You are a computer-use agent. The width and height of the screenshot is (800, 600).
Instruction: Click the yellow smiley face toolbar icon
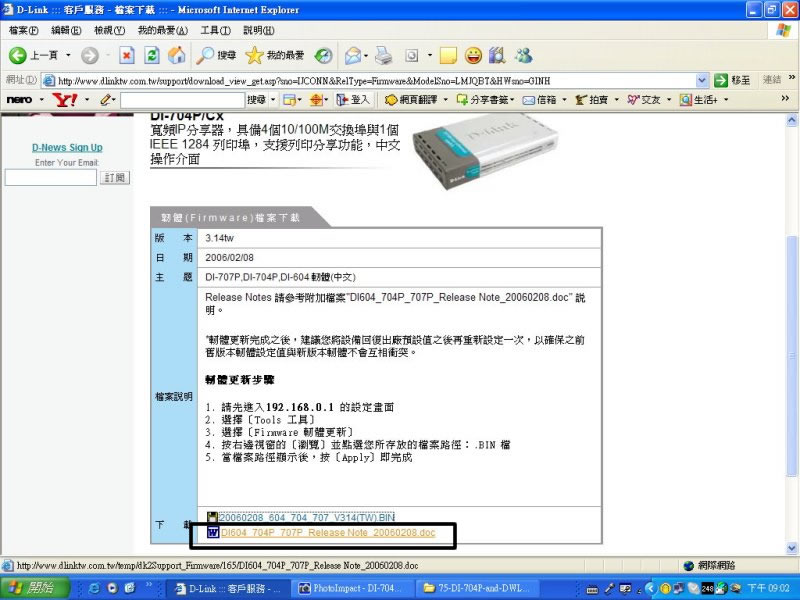473,55
